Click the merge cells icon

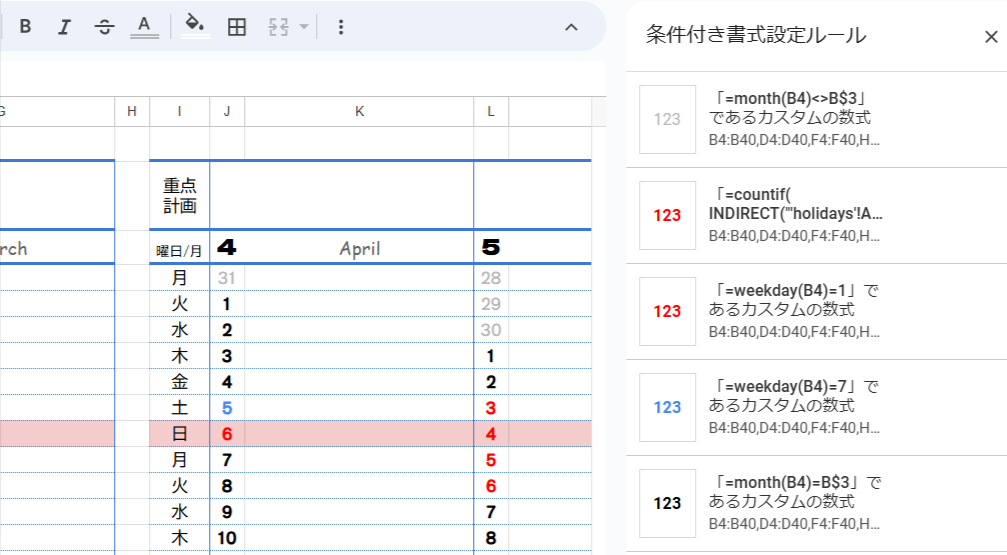[x=279, y=27]
